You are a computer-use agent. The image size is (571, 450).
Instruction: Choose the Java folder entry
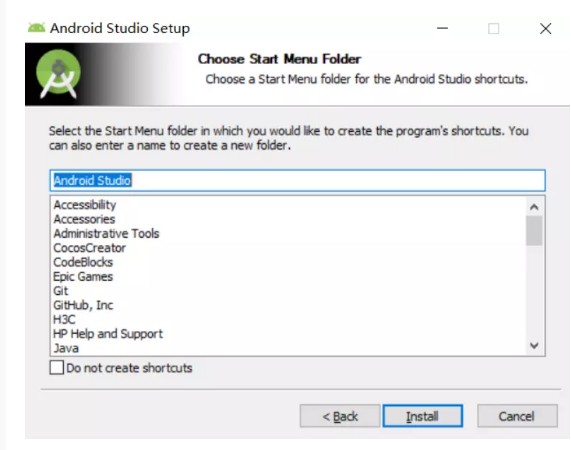tap(66, 348)
